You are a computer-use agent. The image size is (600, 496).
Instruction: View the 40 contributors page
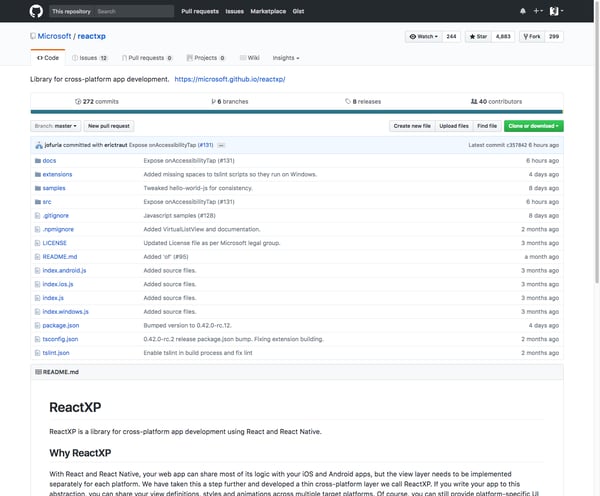496,101
